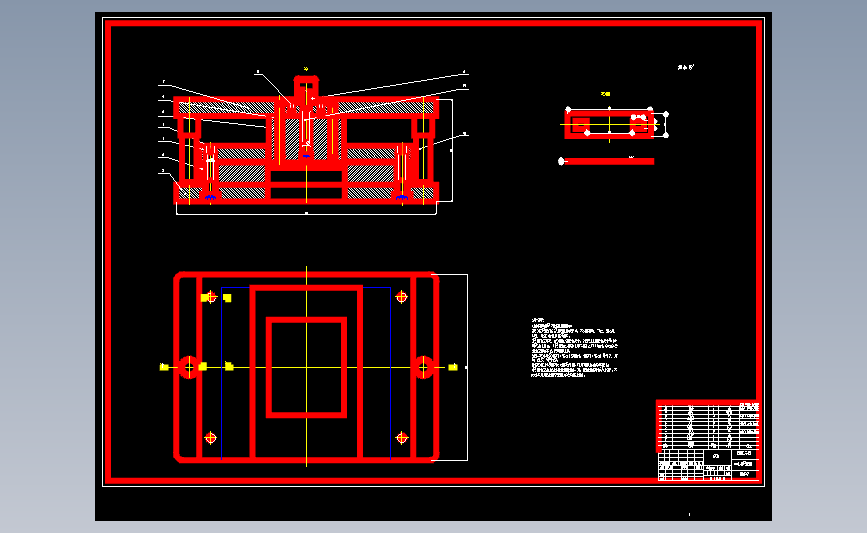The image size is (867, 533).
Task: Click the top-right screw hole marker in plan view
Action: tap(401, 297)
